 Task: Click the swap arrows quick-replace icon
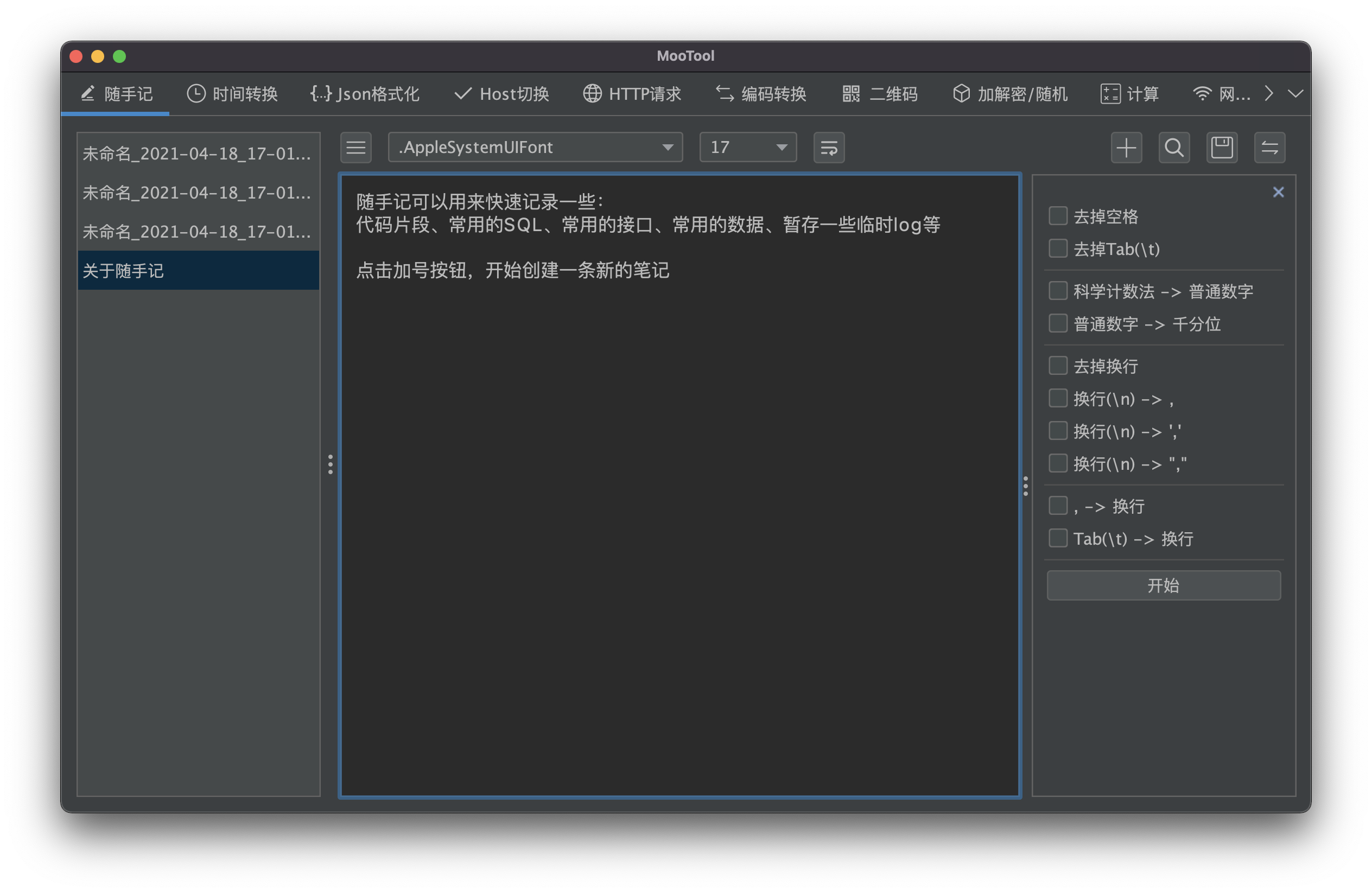click(1269, 148)
